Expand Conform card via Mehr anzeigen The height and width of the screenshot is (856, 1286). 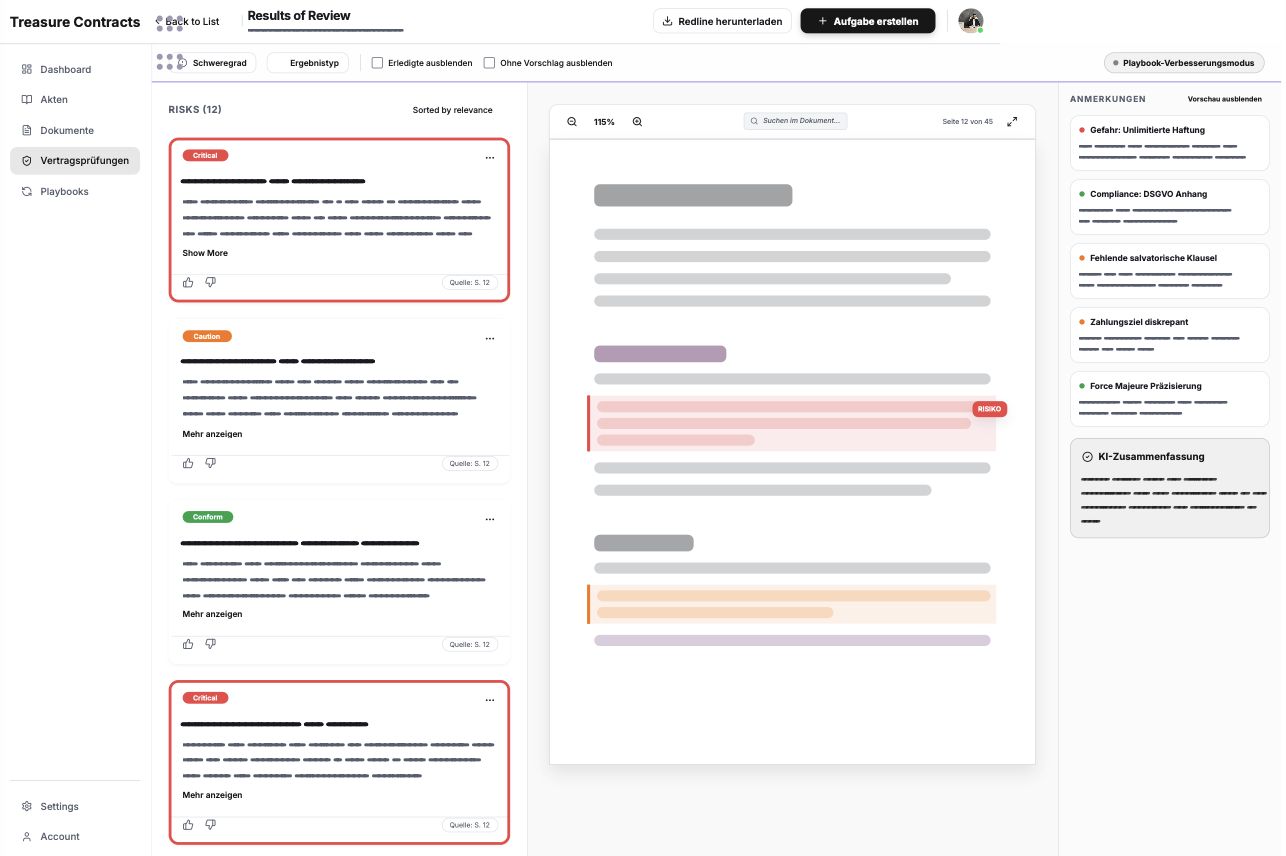pos(212,614)
